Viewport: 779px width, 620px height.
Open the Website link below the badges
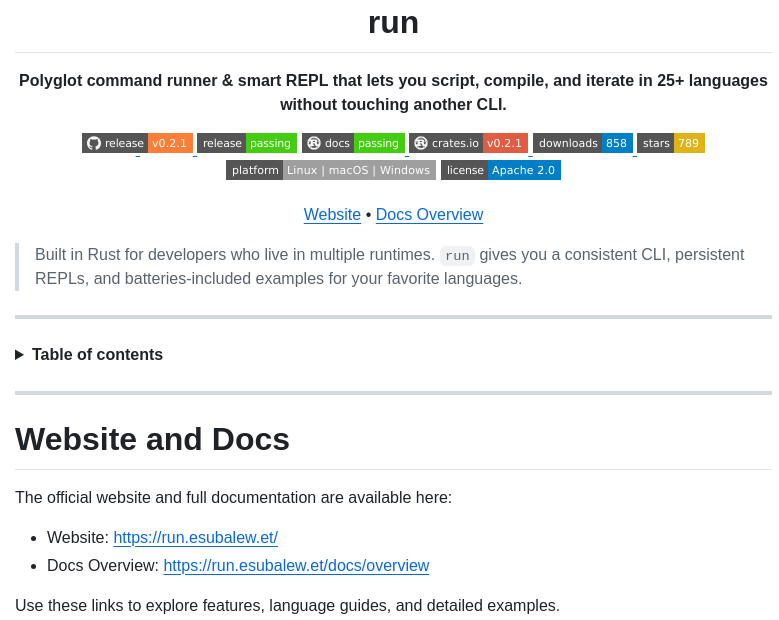tap(332, 215)
